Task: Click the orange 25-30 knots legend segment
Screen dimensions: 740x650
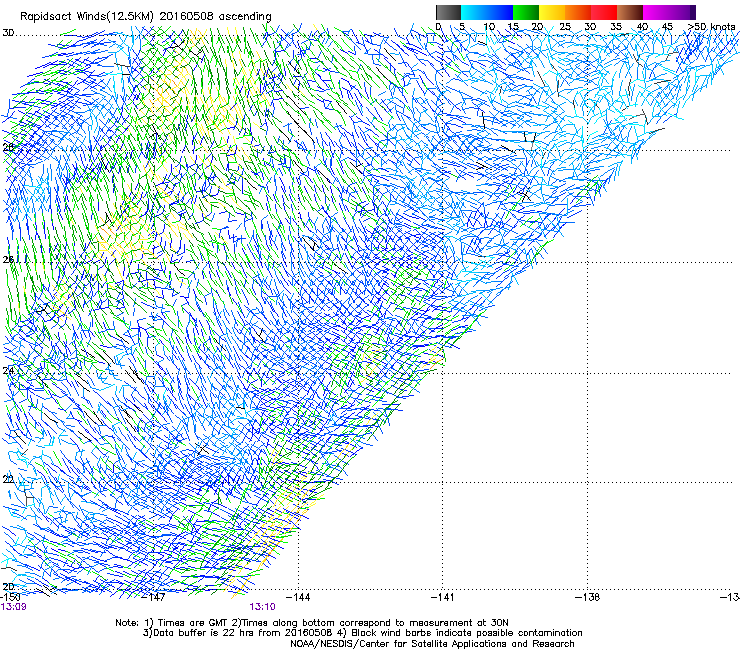Action: click(x=578, y=12)
